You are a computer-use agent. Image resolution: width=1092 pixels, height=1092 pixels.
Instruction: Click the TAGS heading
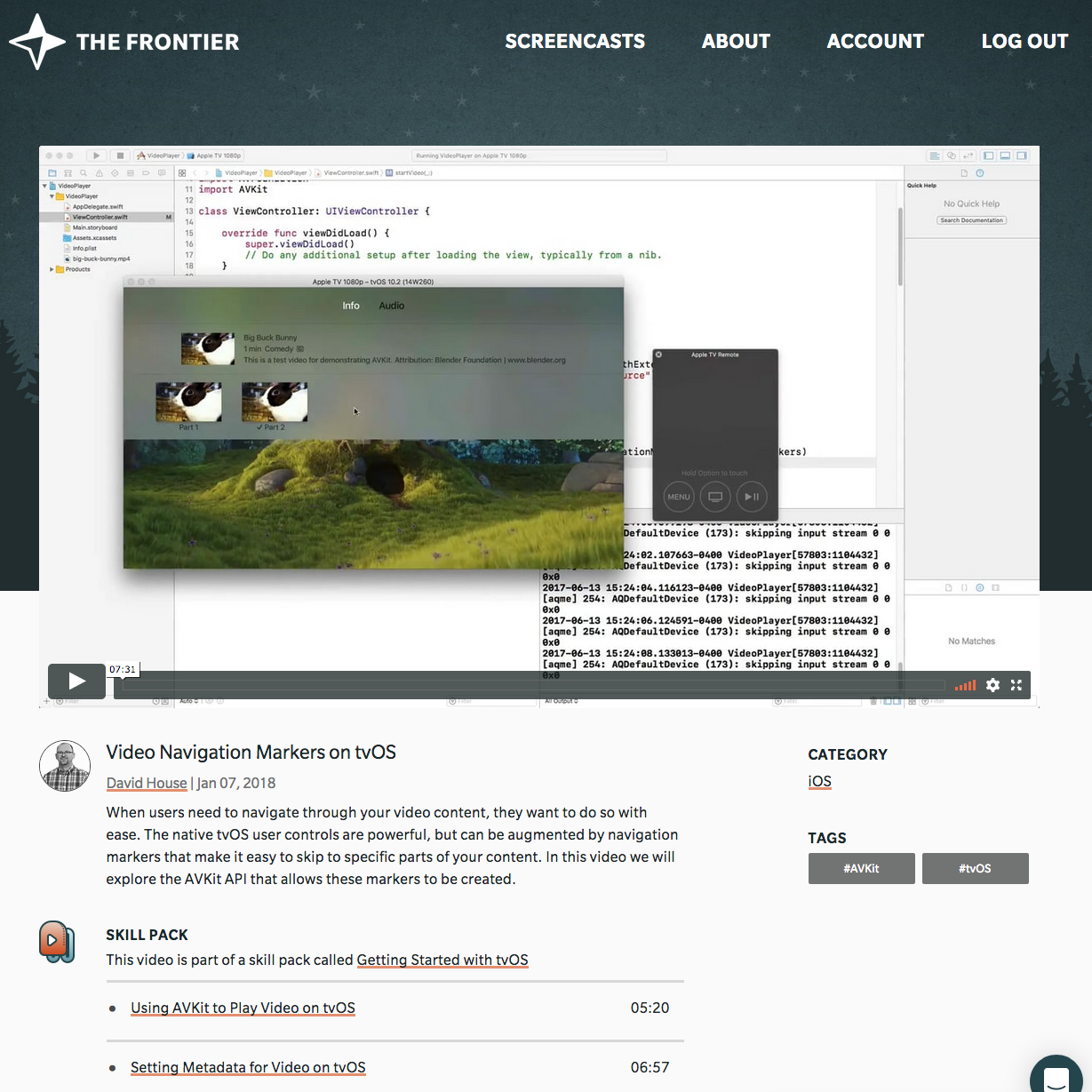pyautogui.click(x=827, y=838)
